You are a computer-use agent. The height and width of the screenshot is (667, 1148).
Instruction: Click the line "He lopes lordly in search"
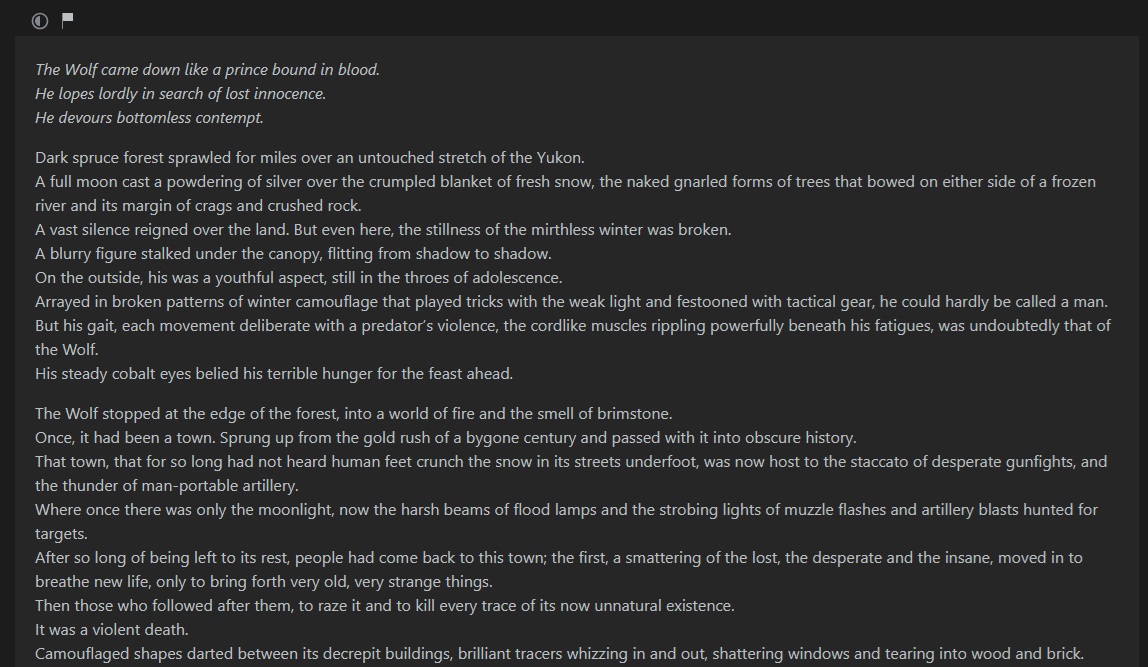click(180, 94)
